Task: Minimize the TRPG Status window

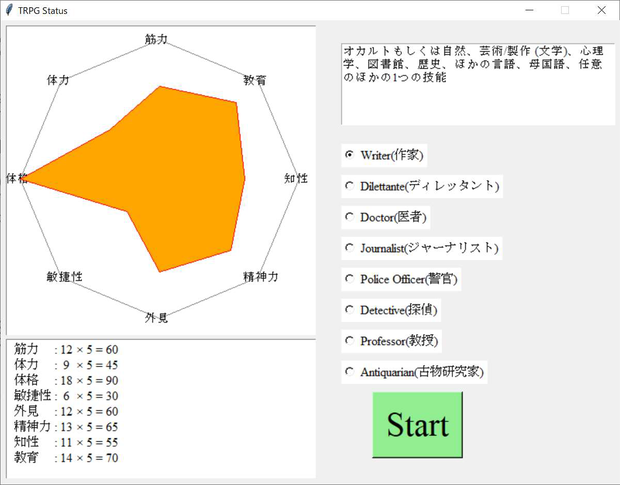Action: (529, 10)
